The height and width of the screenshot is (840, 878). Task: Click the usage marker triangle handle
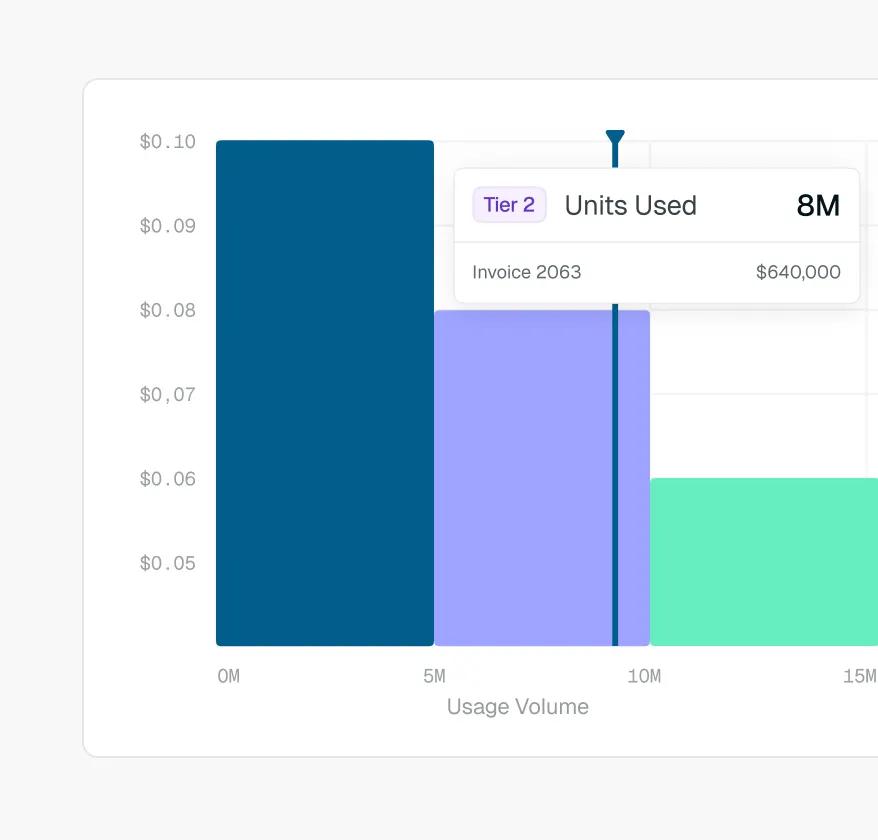pyautogui.click(x=615, y=137)
